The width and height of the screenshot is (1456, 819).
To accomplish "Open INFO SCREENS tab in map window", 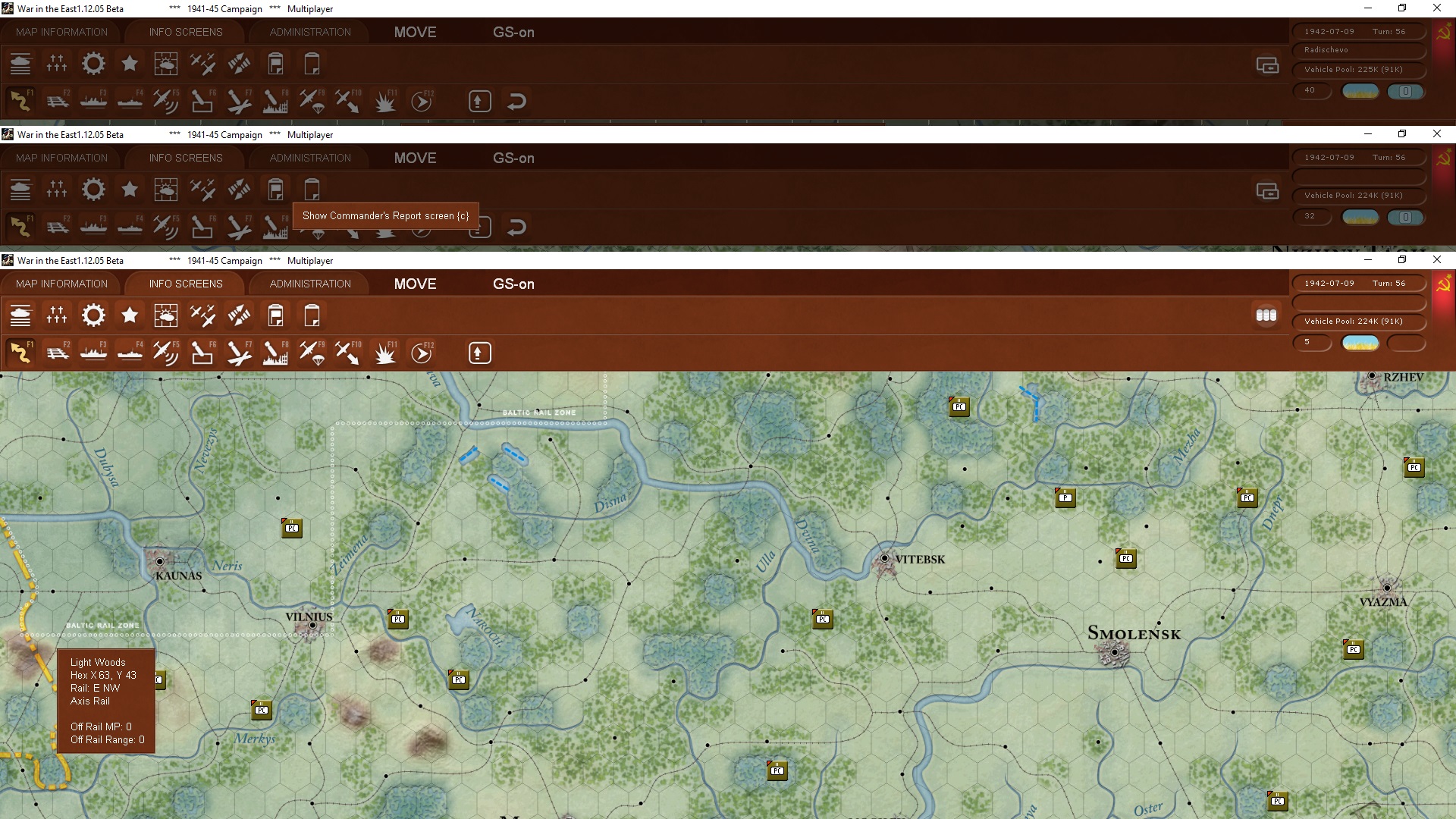I will coord(186,284).
